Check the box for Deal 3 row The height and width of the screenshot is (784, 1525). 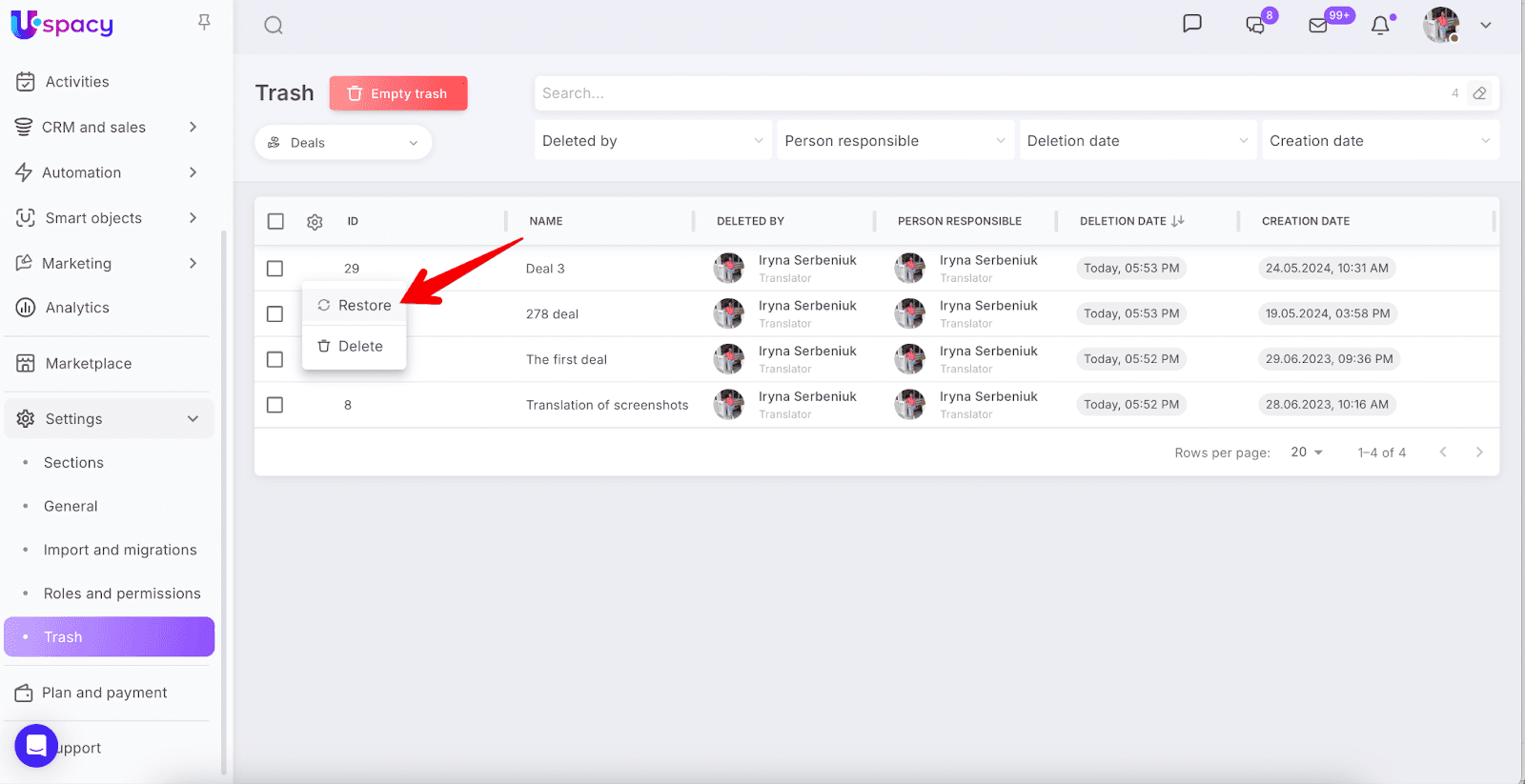click(x=275, y=269)
